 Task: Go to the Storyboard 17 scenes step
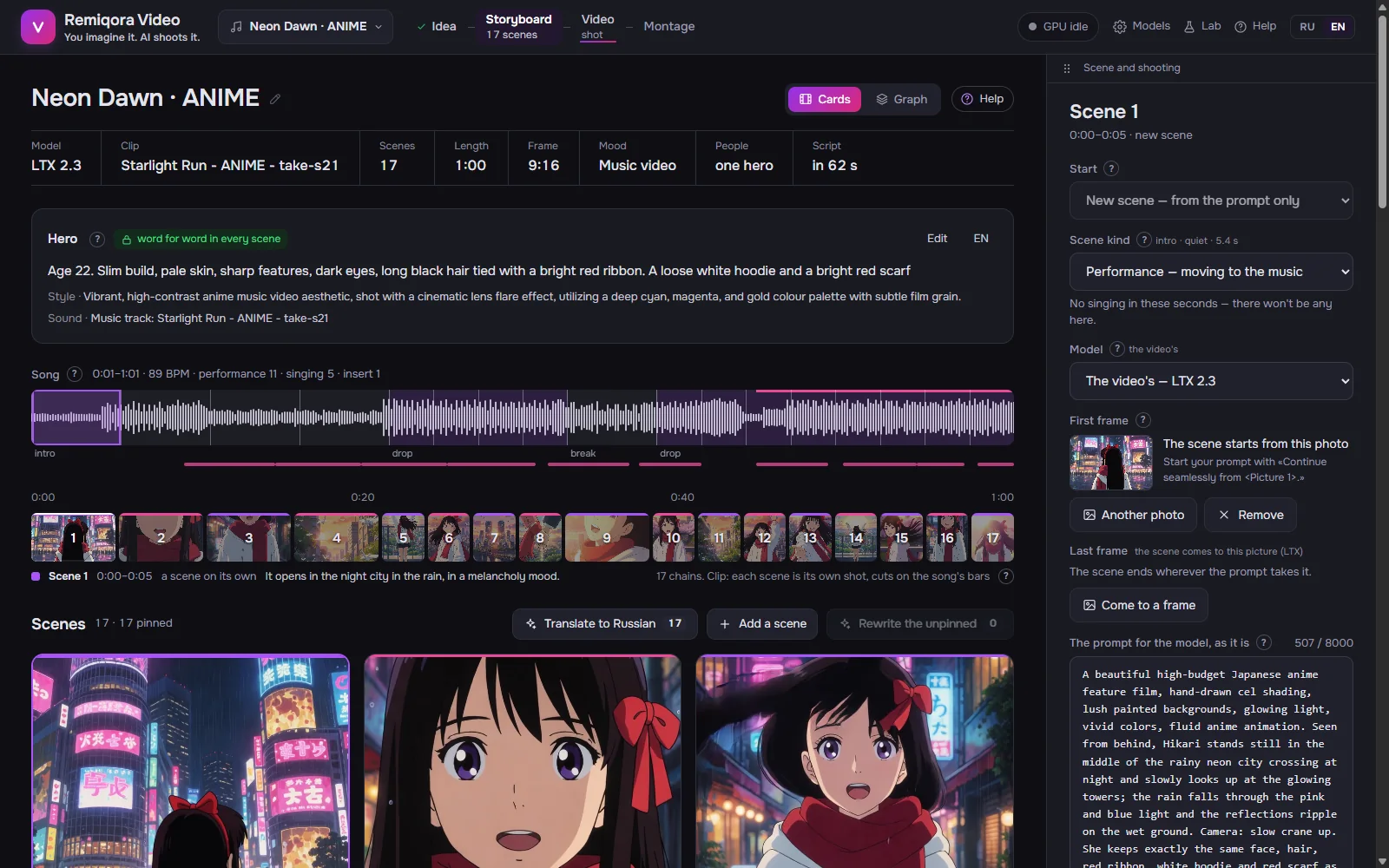[x=518, y=26]
